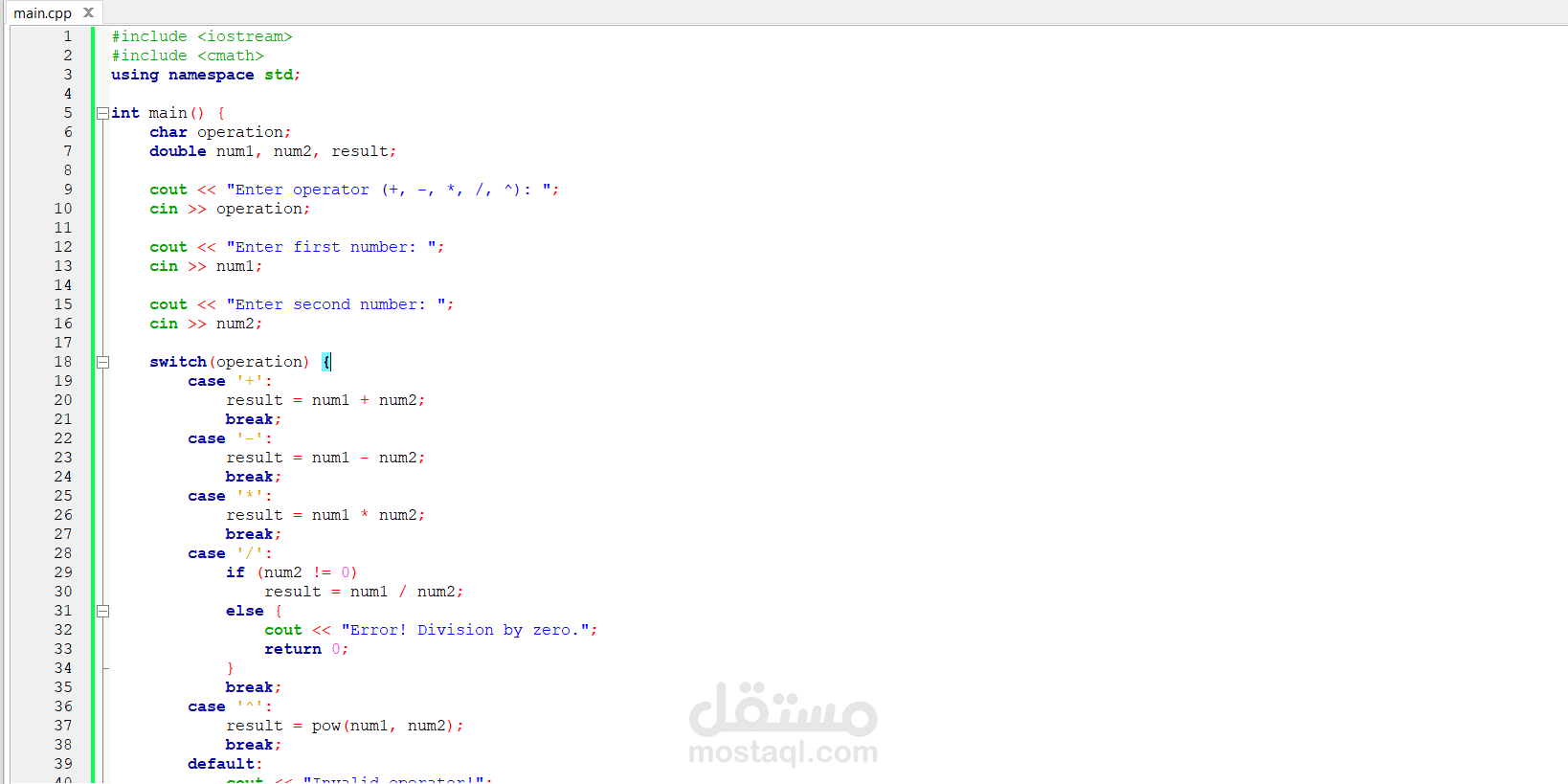Click 'char operation;' declaration
The height and width of the screenshot is (784, 1568).
(x=220, y=132)
